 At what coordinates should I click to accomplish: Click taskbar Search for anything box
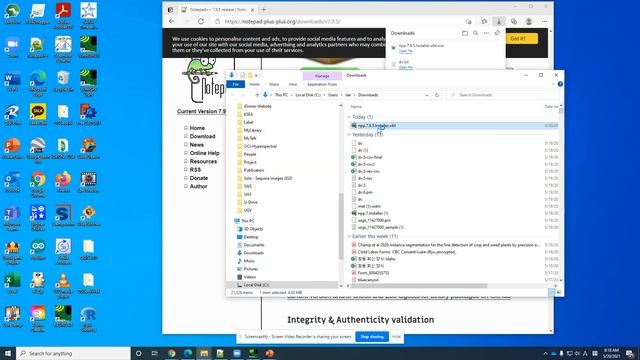[x=73, y=353]
